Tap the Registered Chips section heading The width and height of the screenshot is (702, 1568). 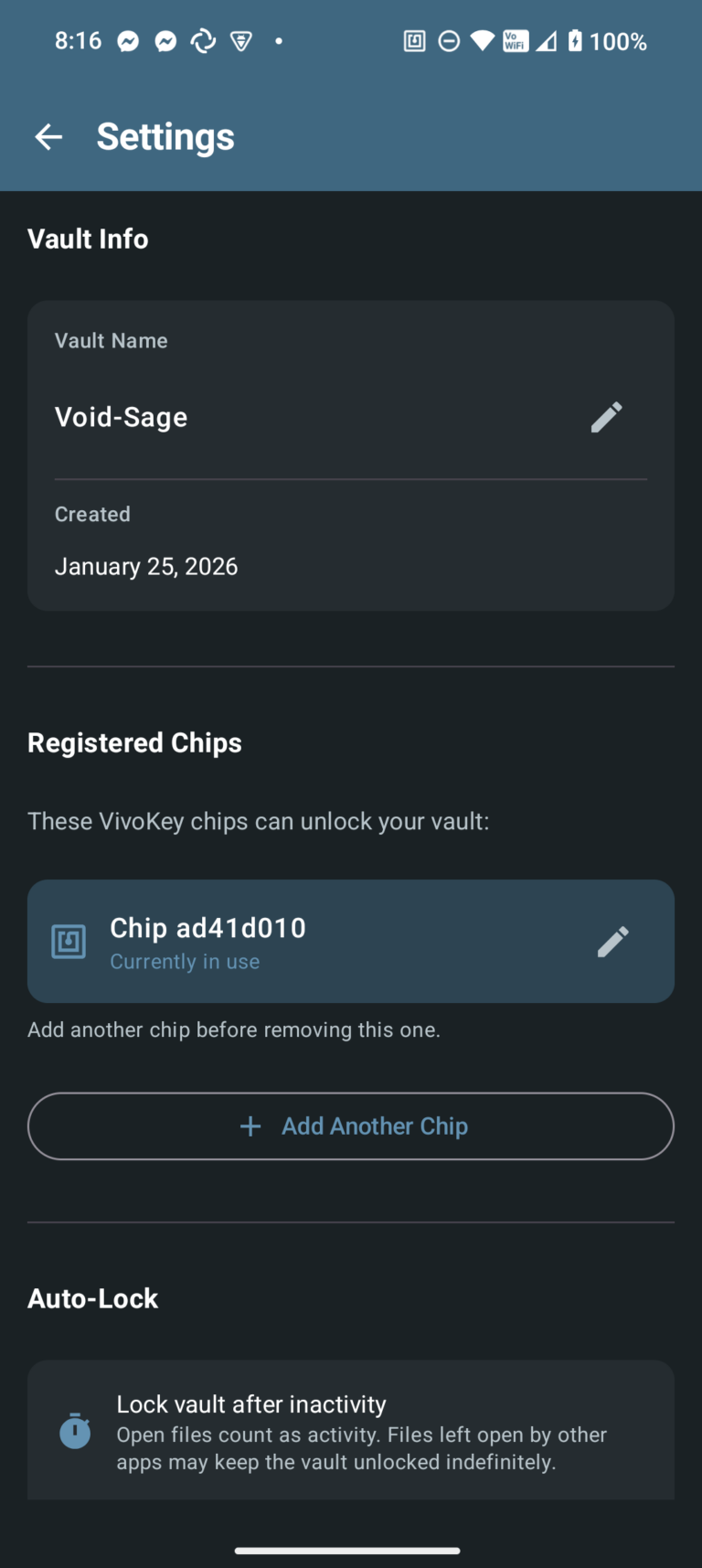(134, 742)
